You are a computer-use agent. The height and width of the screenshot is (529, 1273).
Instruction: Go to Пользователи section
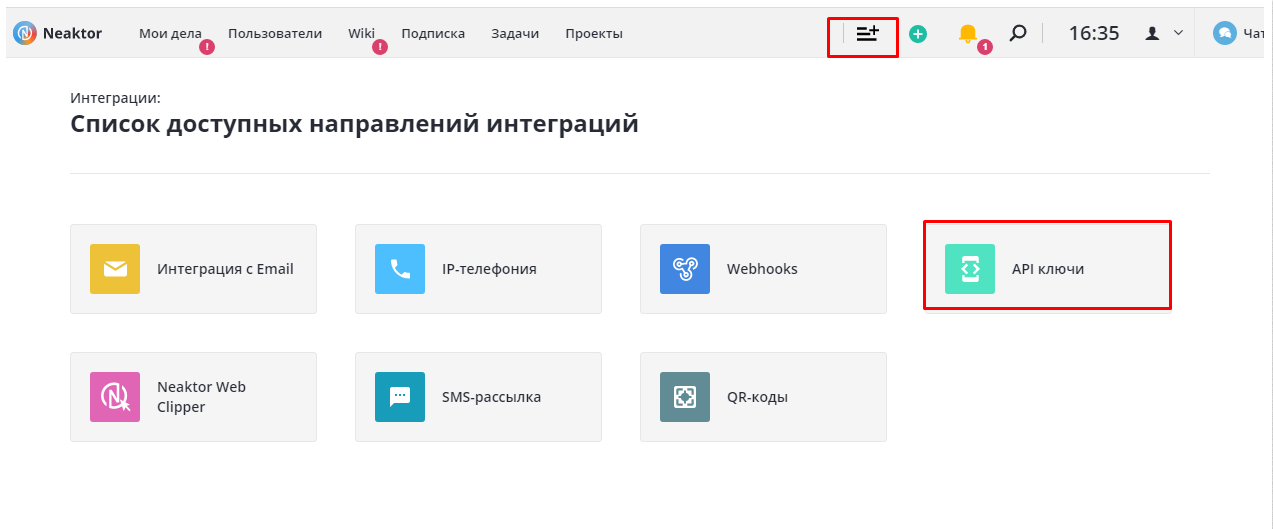pos(275,33)
